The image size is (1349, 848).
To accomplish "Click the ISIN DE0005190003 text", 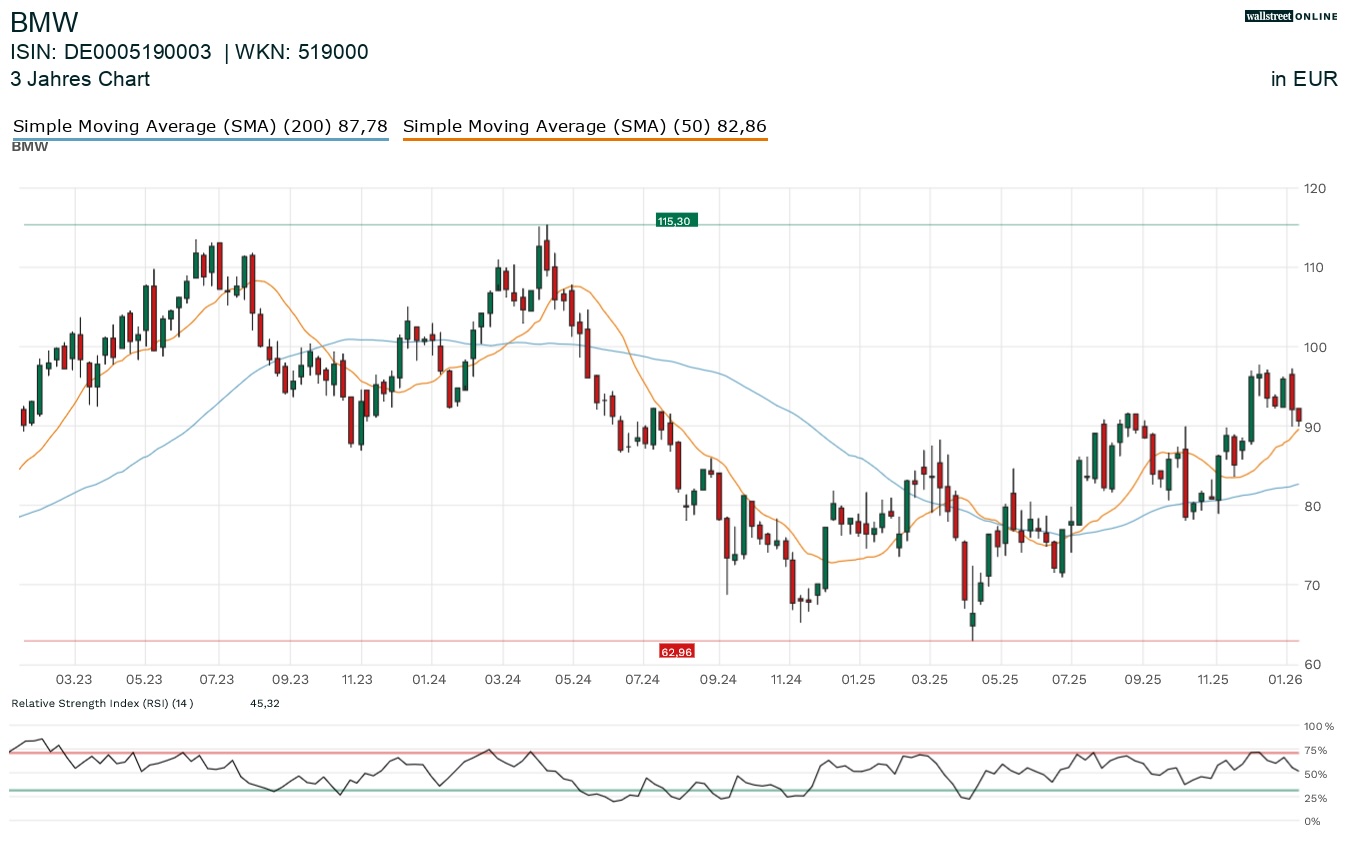I will 111,53.
